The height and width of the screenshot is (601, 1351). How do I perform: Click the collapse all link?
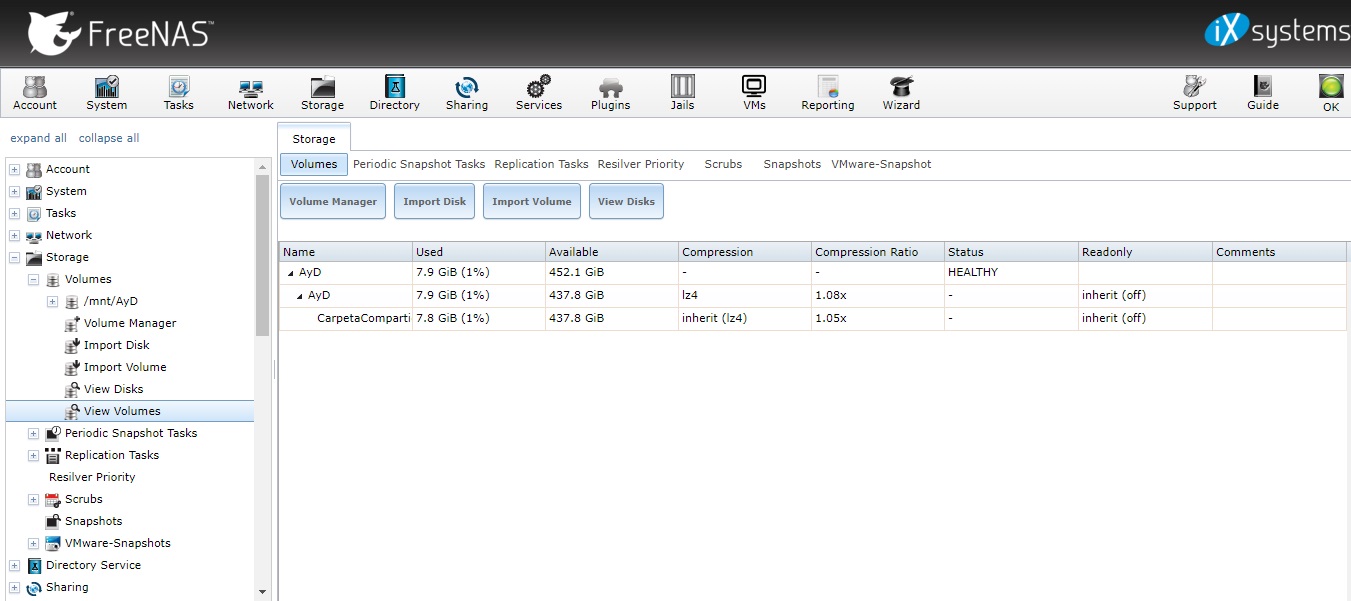[109, 138]
